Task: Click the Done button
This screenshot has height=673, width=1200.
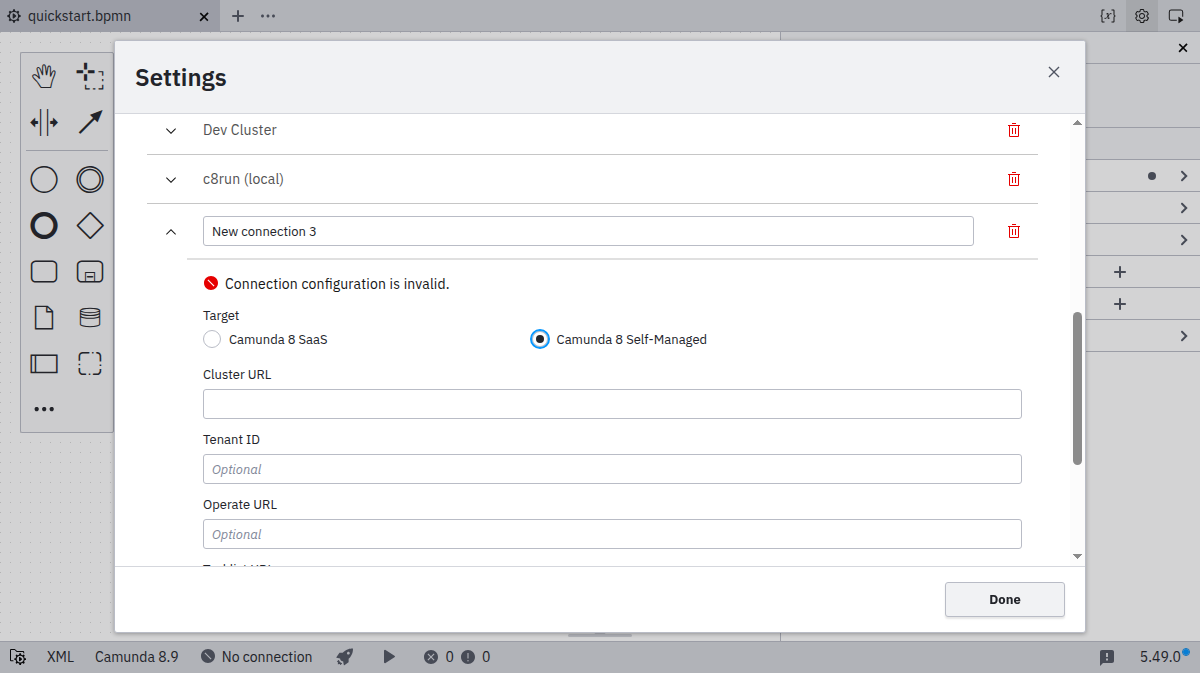Action: (x=1005, y=599)
